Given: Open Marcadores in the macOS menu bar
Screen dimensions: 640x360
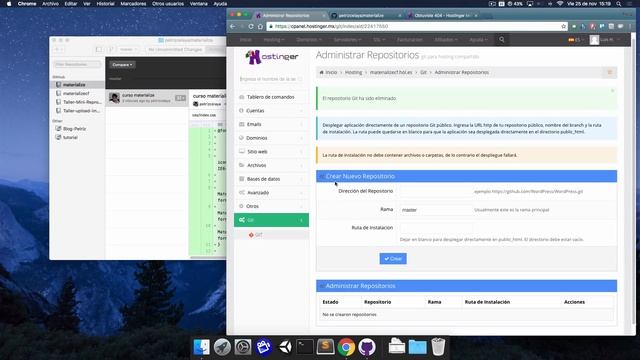Looking at the screenshot, I should [133, 4].
